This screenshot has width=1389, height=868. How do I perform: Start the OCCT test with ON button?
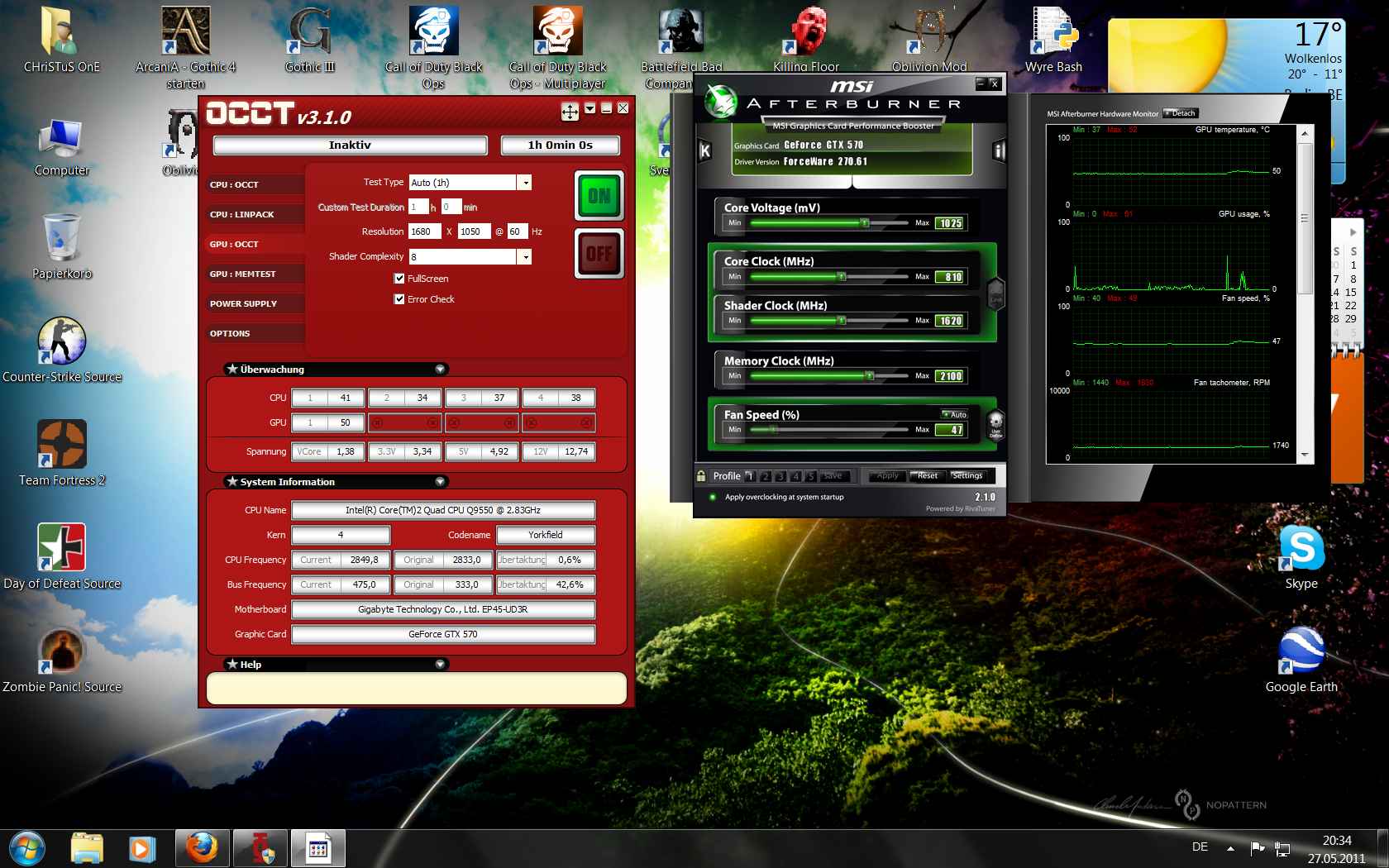pyautogui.click(x=599, y=196)
